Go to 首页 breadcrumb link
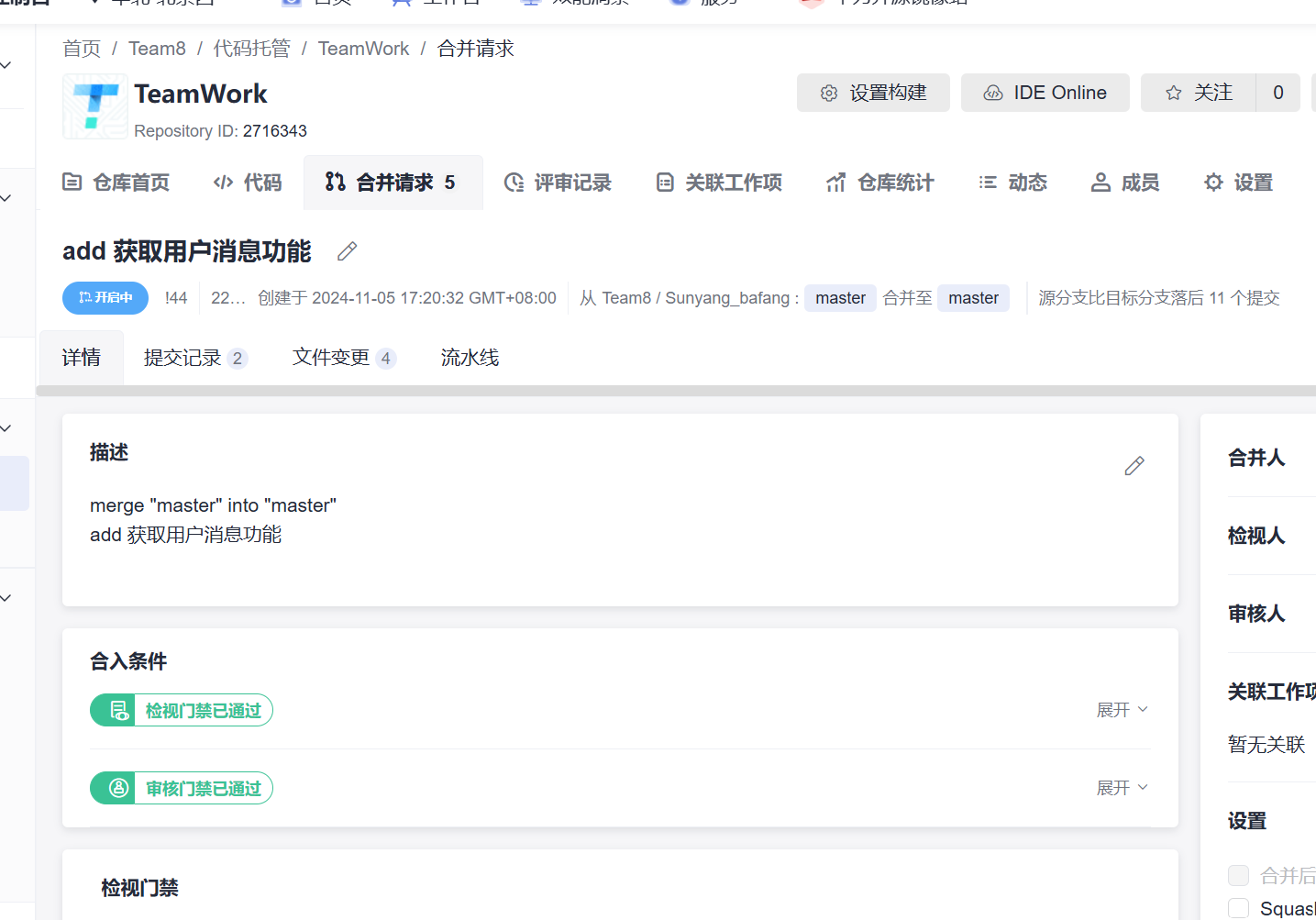The height and width of the screenshot is (920, 1316). click(82, 49)
